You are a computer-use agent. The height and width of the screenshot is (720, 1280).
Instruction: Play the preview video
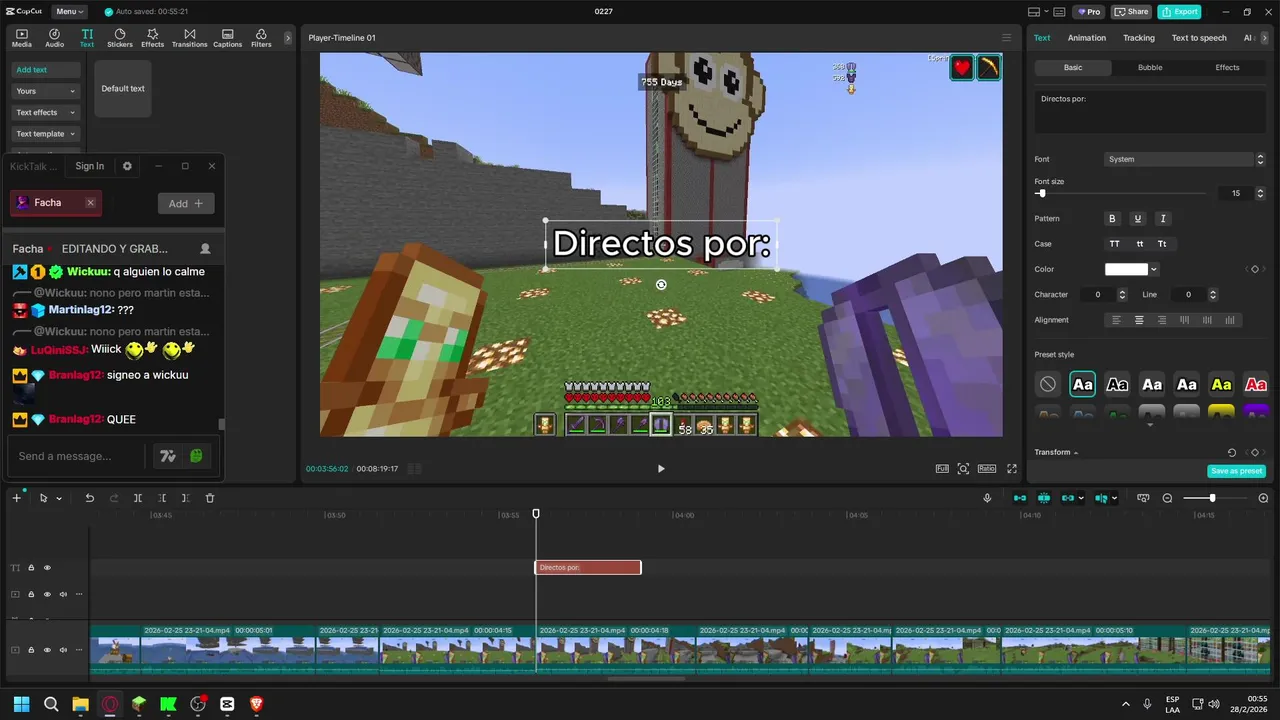pos(661,468)
